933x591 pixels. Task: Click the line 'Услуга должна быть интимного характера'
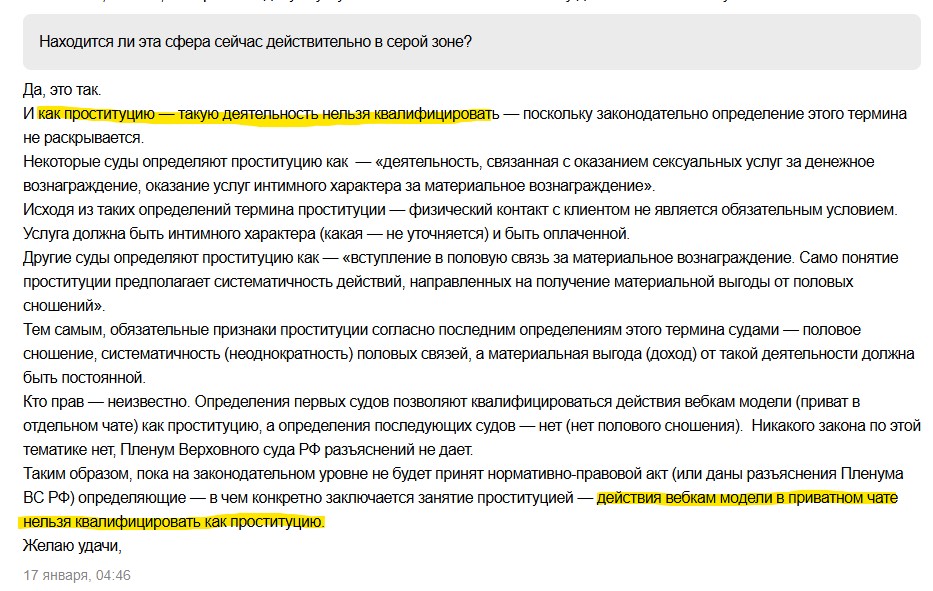click(326, 233)
